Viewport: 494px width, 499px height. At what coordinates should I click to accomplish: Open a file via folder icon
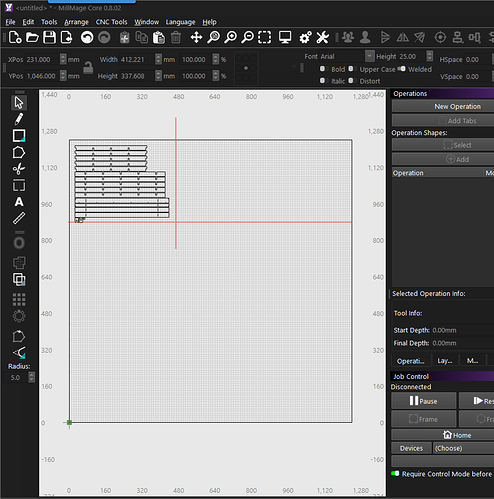tap(32, 37)
